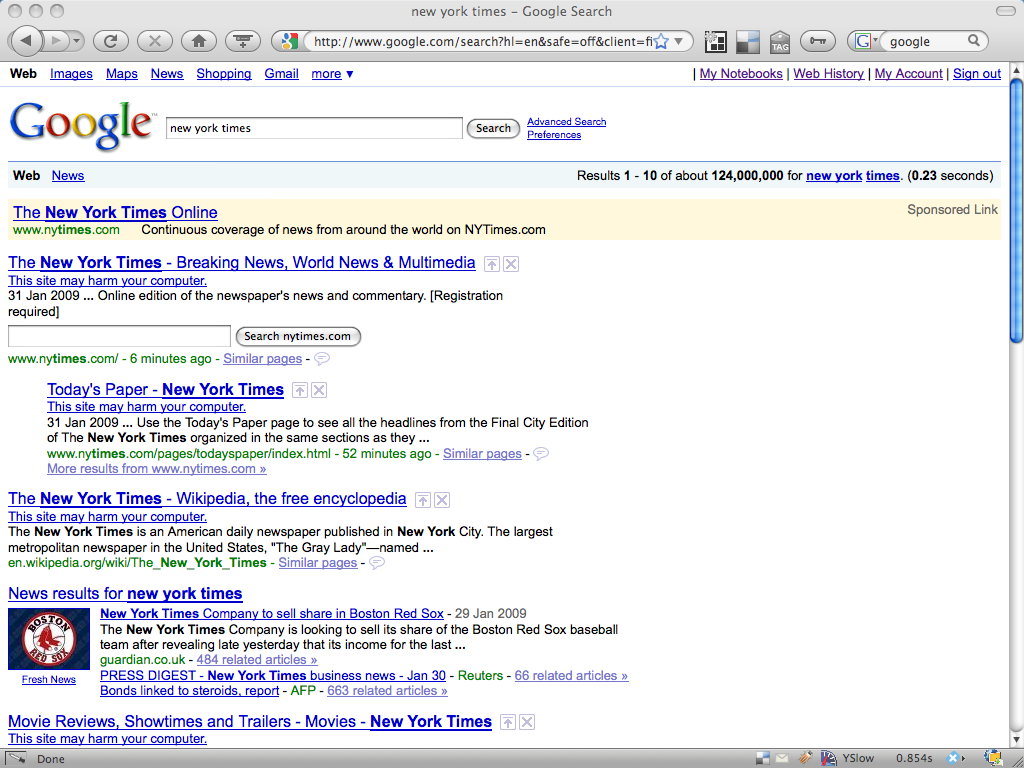Click comment bubble icon for Today's Paper result
Image resolution: width=1024 pixels, height=768 pixels.
(541, 453)
